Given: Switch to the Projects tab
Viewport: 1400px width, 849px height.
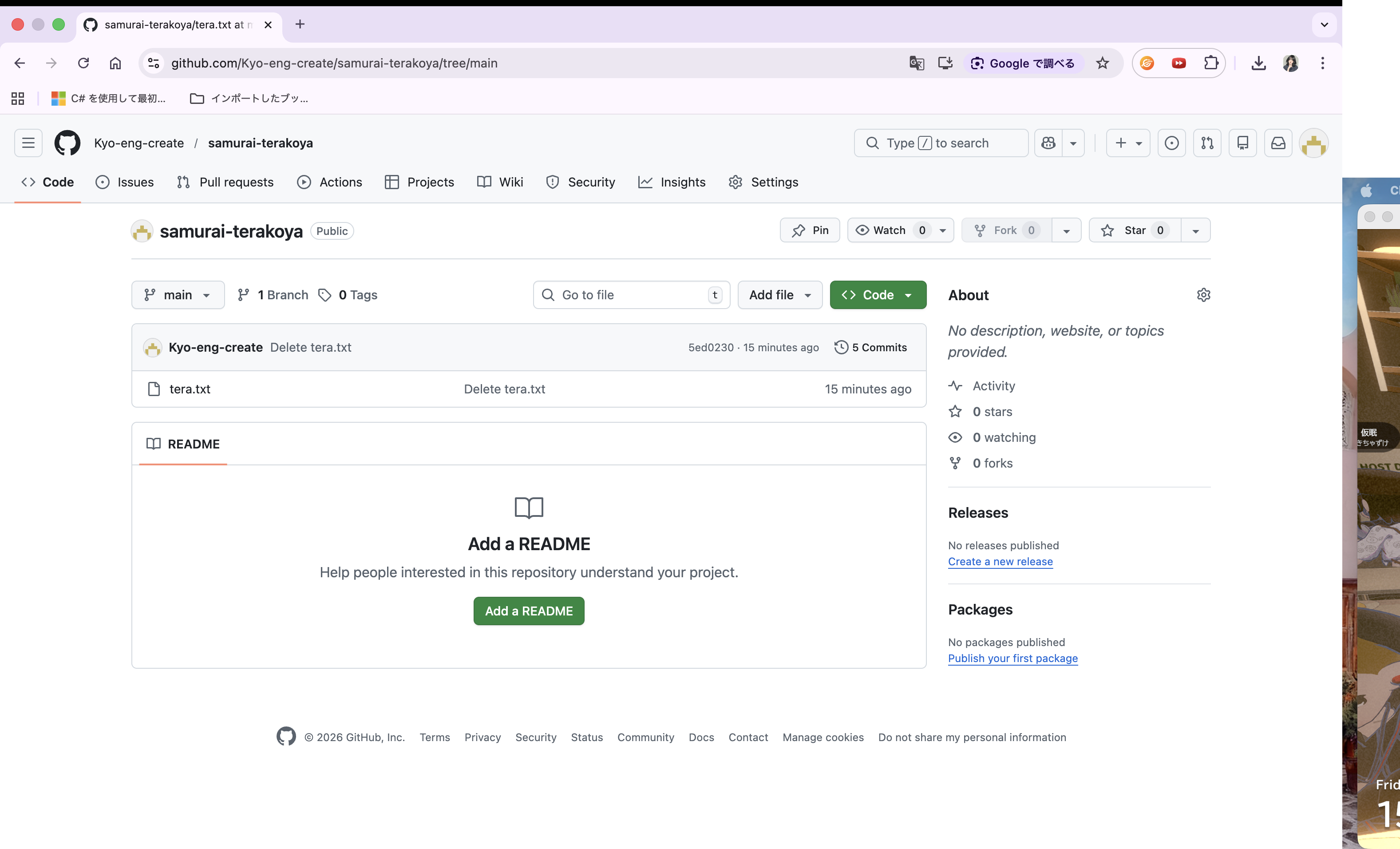Looking at the screenshot, I should 419,182.
